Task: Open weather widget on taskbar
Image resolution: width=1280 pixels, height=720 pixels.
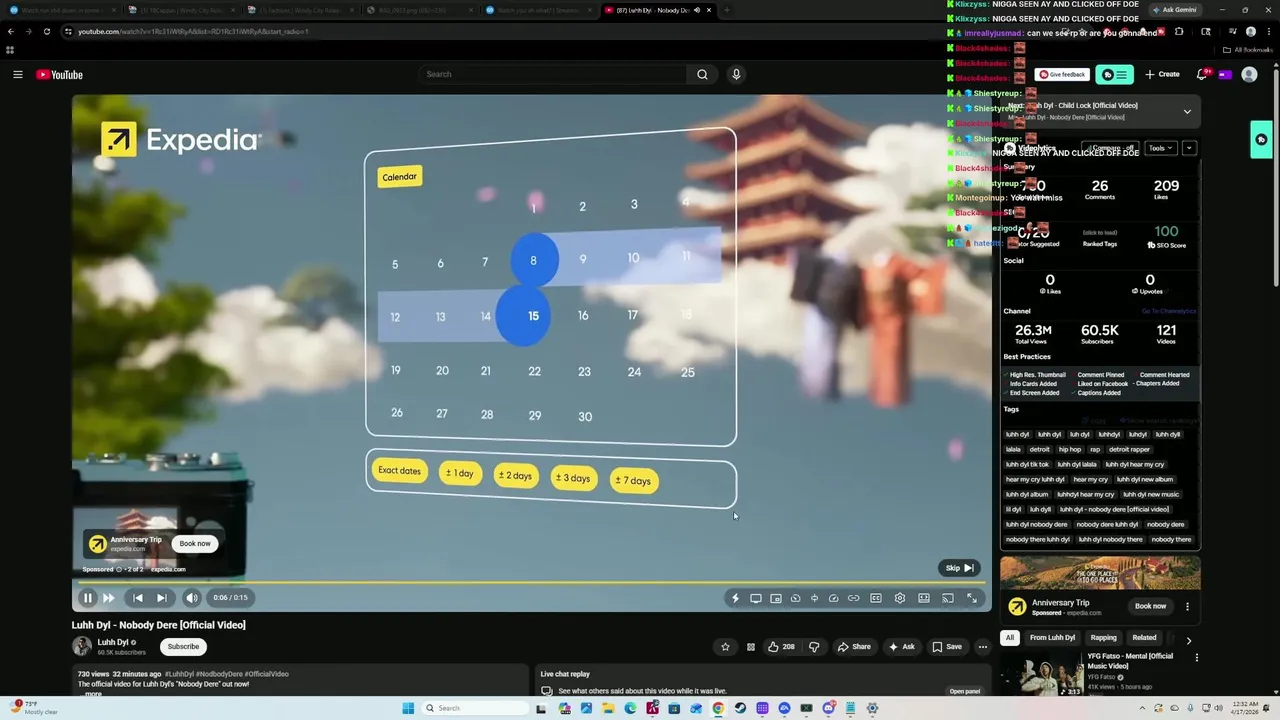Action: 33,708
